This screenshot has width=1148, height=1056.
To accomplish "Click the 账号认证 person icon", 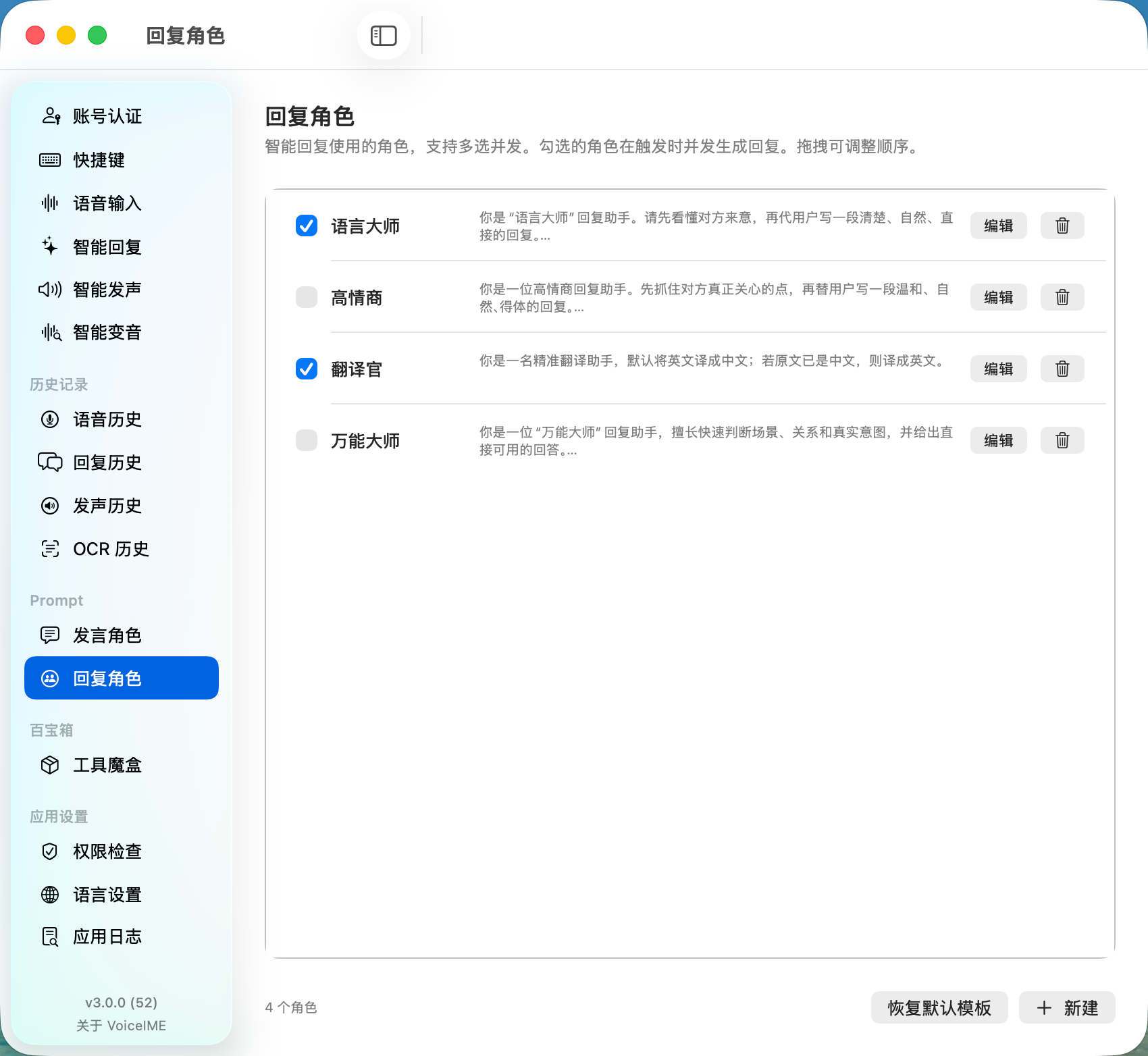I will (x=51, y=116).
